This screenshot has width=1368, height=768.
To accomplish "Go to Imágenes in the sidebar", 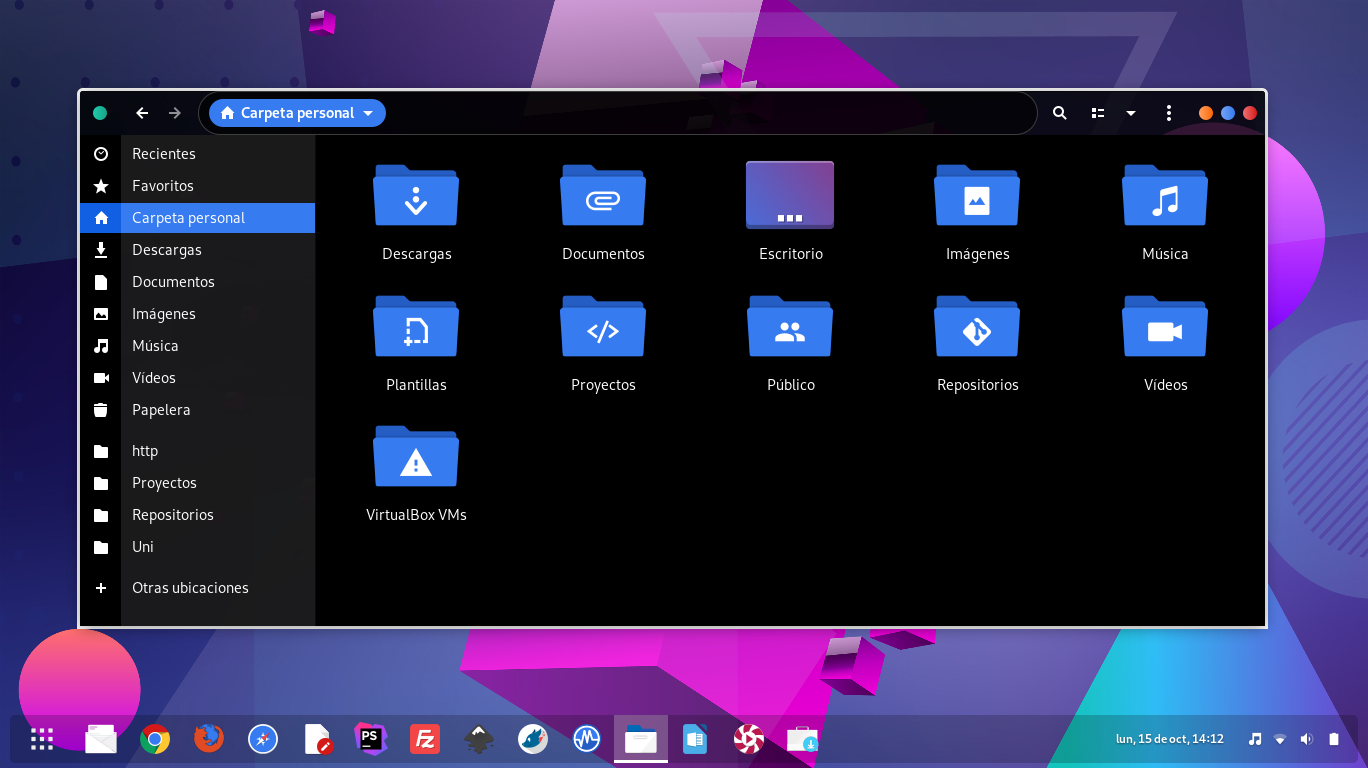I will (x=197, y=314).
